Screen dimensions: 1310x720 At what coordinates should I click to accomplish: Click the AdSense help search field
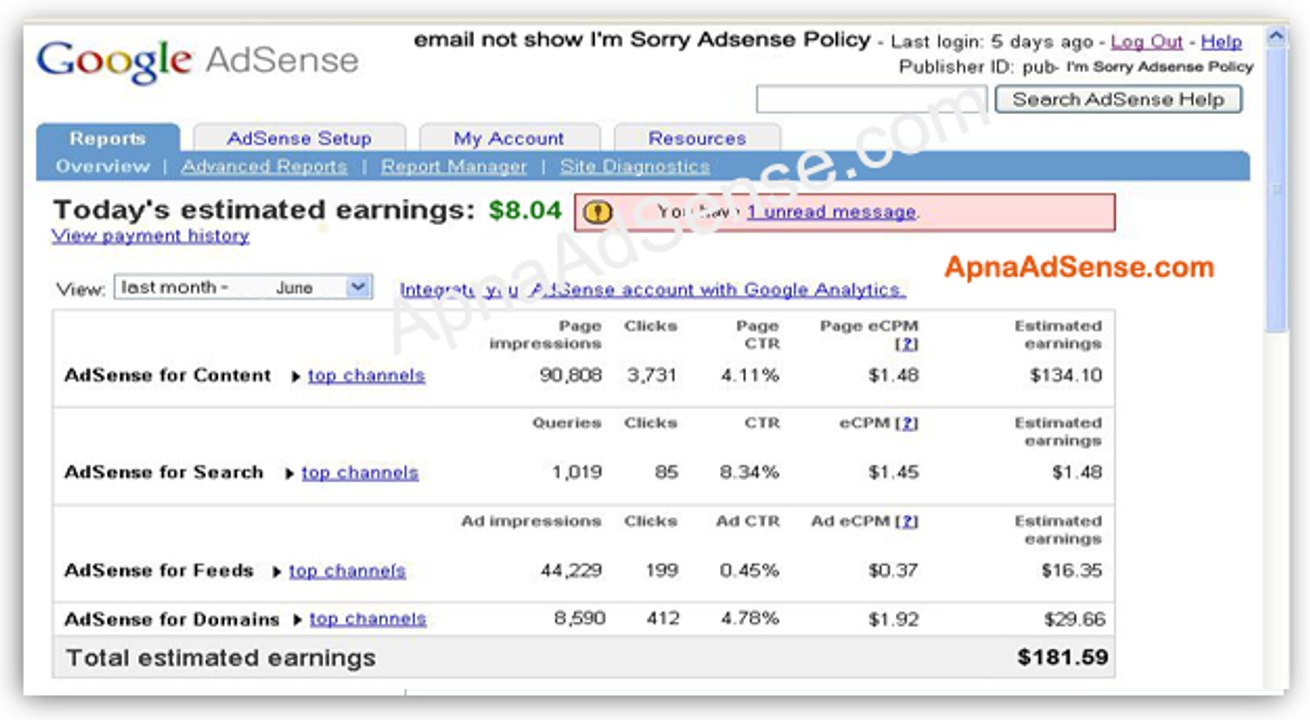pos(872,100)
